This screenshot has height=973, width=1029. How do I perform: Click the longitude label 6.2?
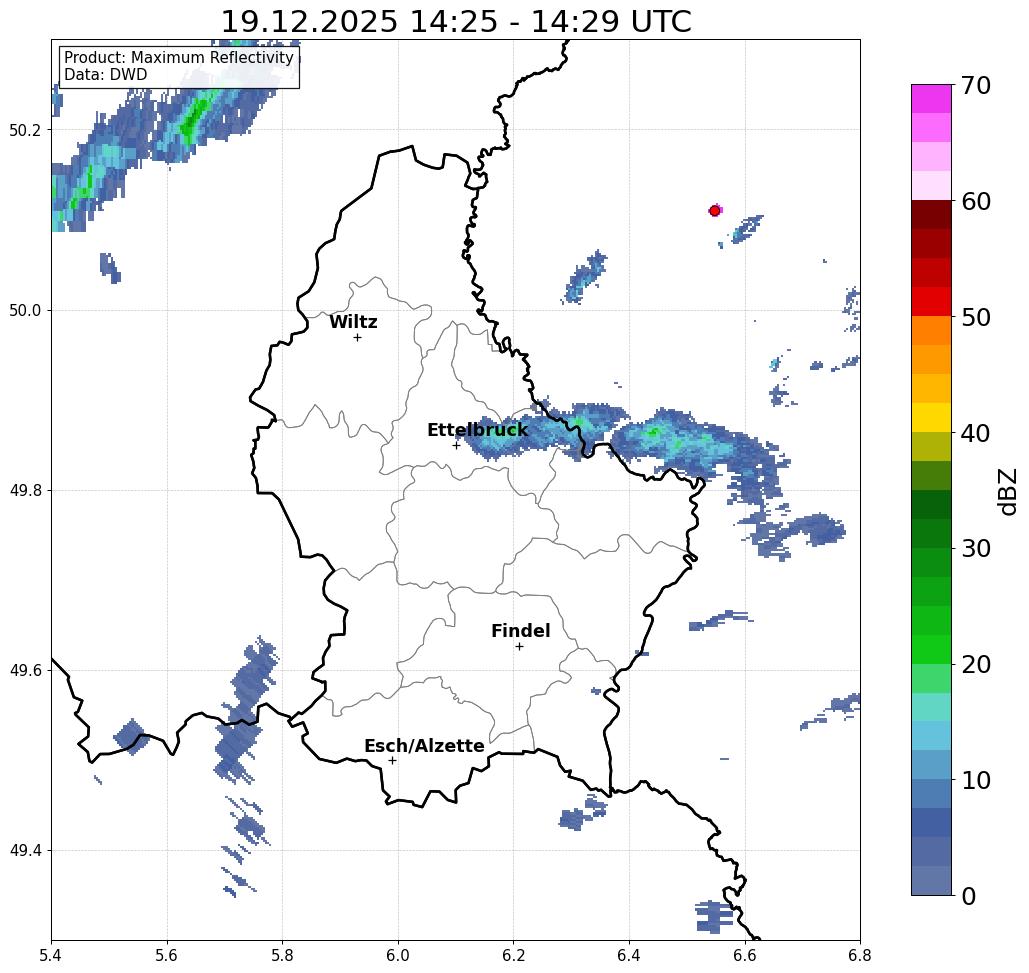click(513, 955)
